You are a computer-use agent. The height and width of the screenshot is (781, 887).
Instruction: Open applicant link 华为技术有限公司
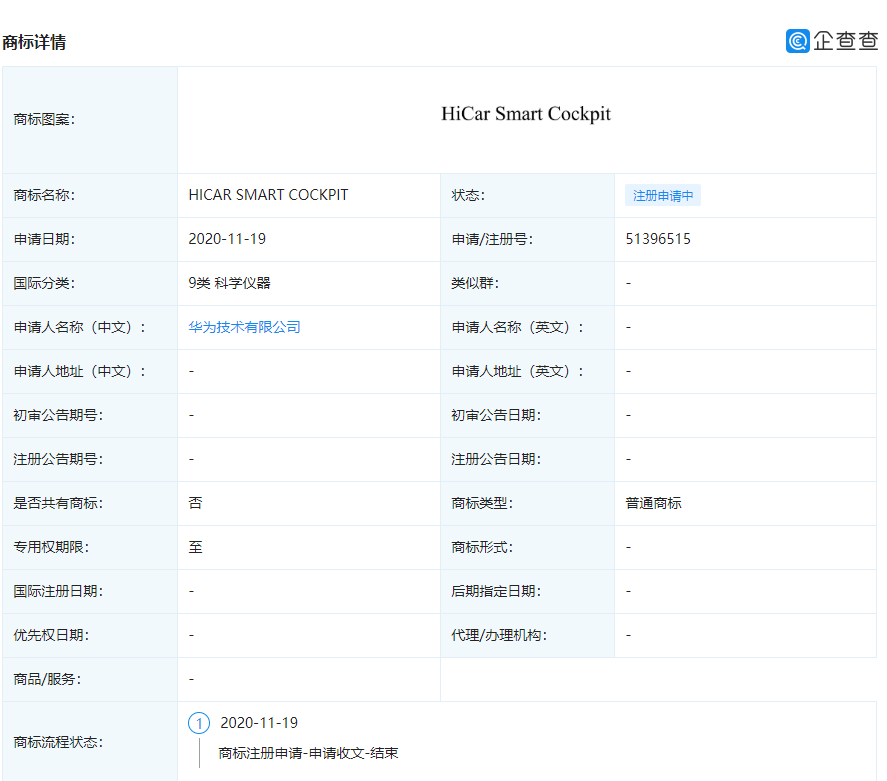pos(244,327)
